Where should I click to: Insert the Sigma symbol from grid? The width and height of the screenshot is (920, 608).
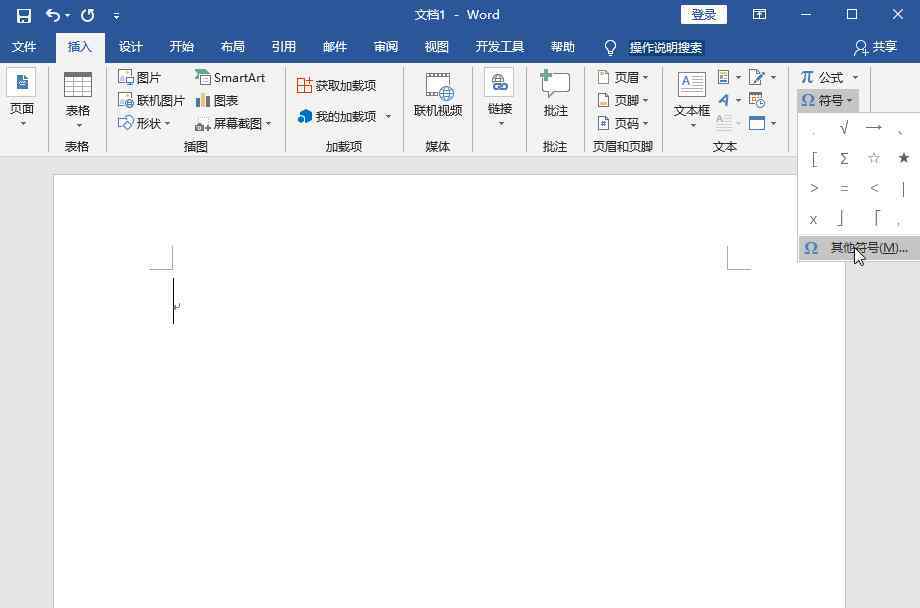[x=844, y=158]
